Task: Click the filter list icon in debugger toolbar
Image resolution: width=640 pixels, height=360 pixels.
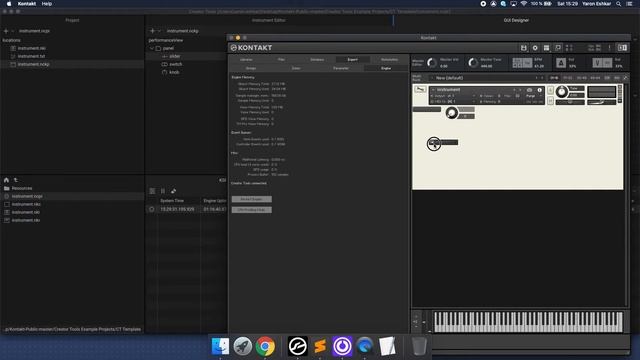Action: (x=152, y=191)
